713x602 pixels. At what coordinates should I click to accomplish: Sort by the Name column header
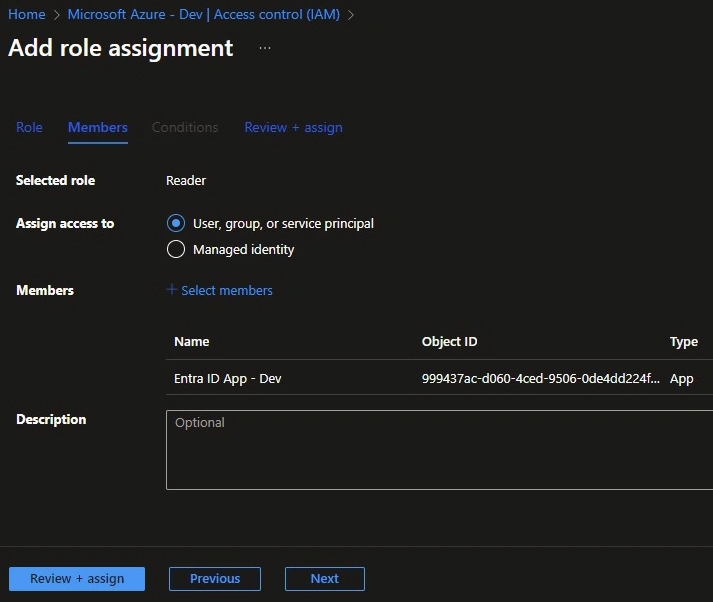(x=191, y=341)
